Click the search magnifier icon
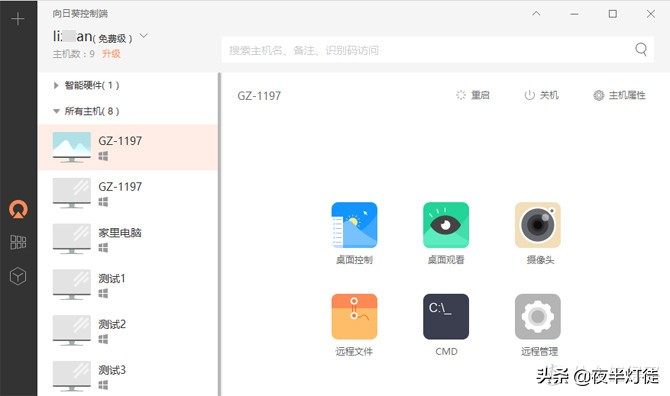 (x=641, y=50)
